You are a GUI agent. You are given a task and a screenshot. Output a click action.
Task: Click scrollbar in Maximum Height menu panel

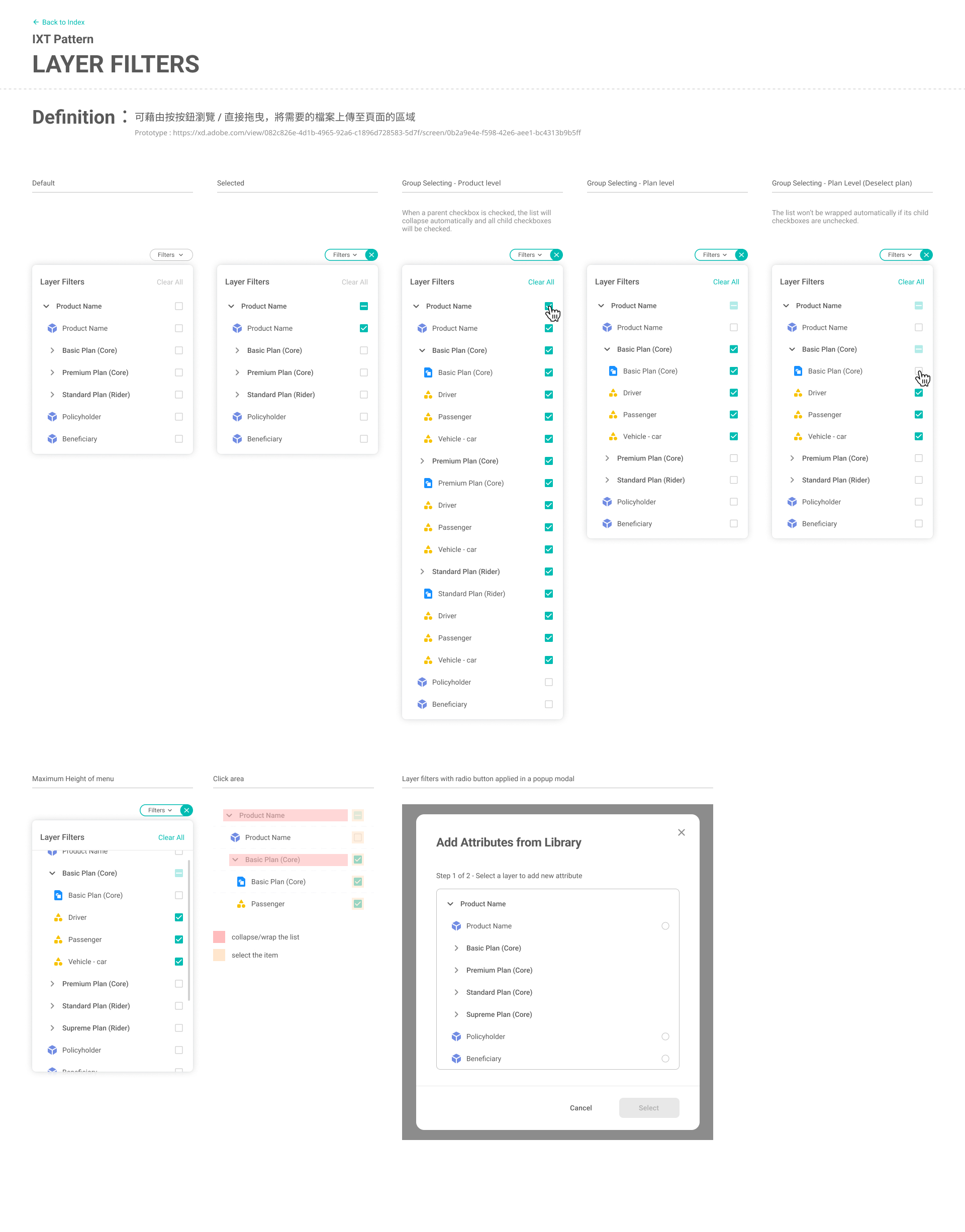[x=188, y=930]
